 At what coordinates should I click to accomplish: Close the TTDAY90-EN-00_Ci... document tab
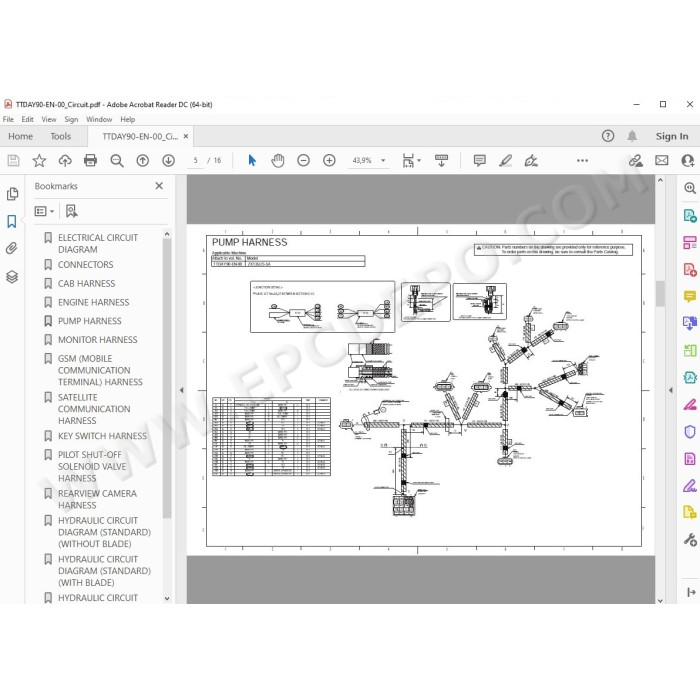186,136
